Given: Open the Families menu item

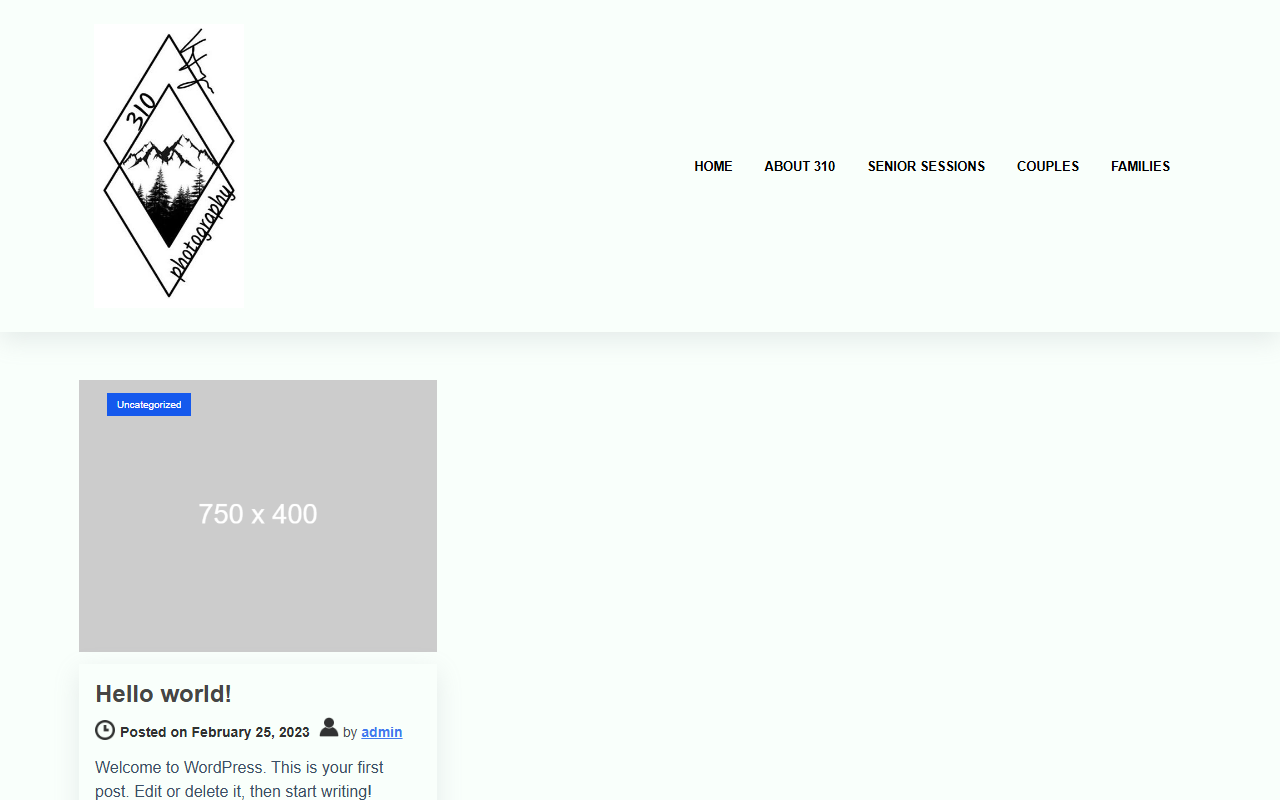Looking at the screenshot, I should point(1140,166).
